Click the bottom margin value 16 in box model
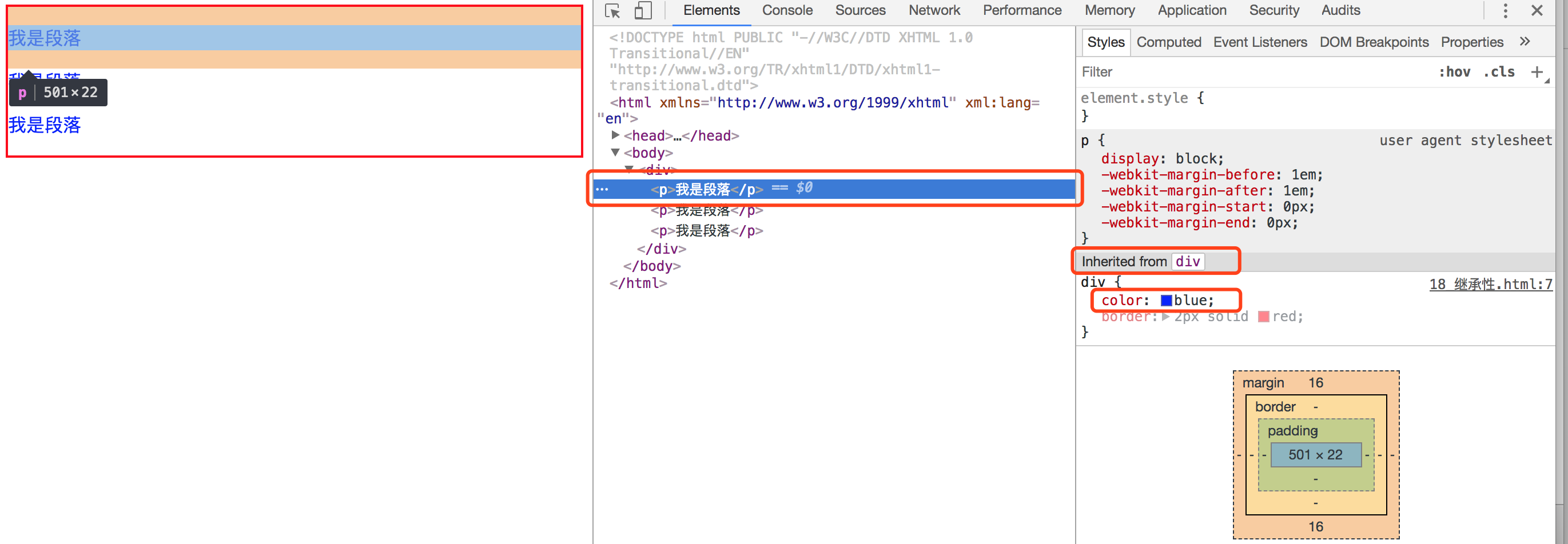Viewport: 1568px width, 544px height. point(1315,526)
